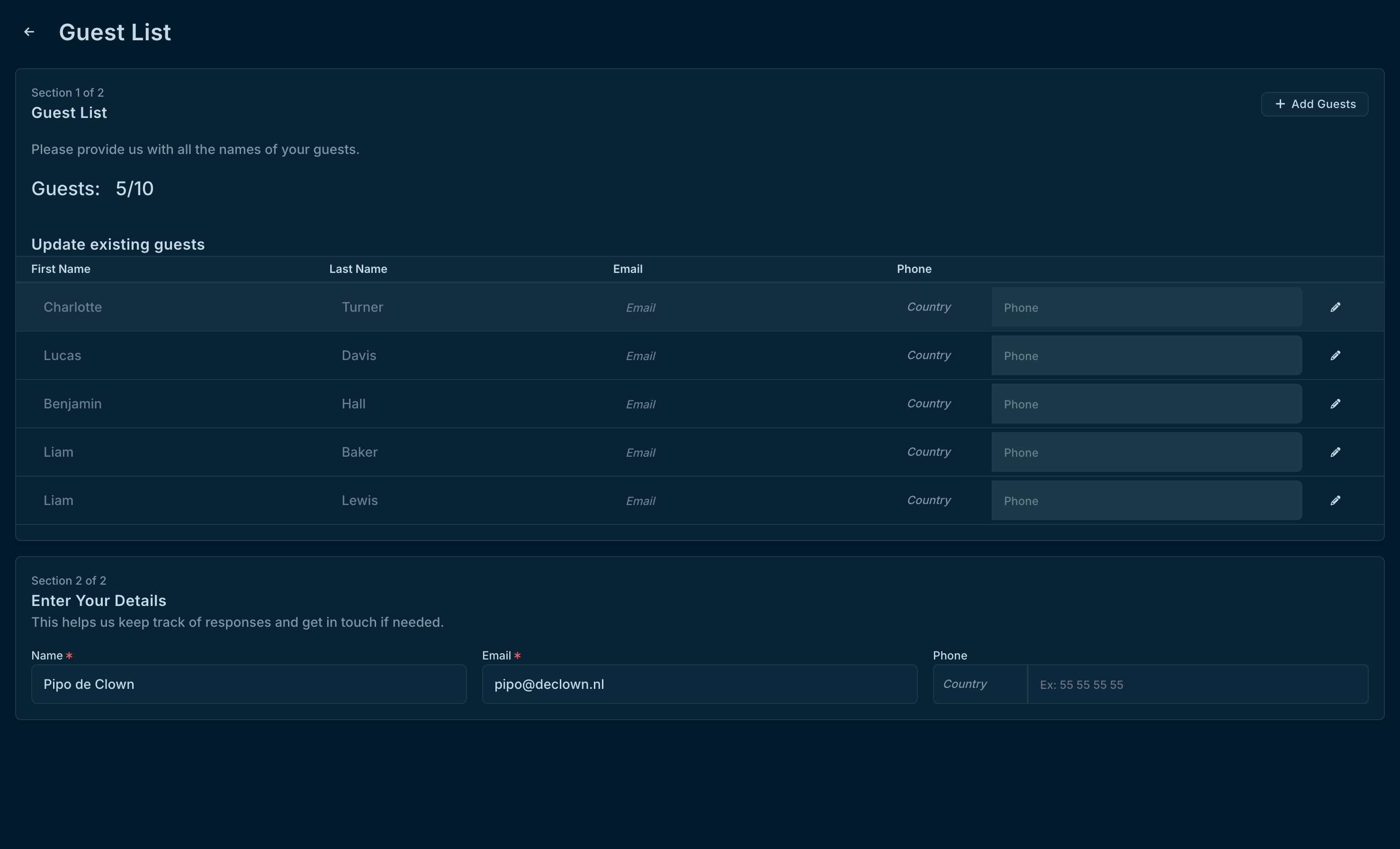1400x849 pixels.
Task: Click Phone field in Liam Lewis row
Action: coord(1146,501)
